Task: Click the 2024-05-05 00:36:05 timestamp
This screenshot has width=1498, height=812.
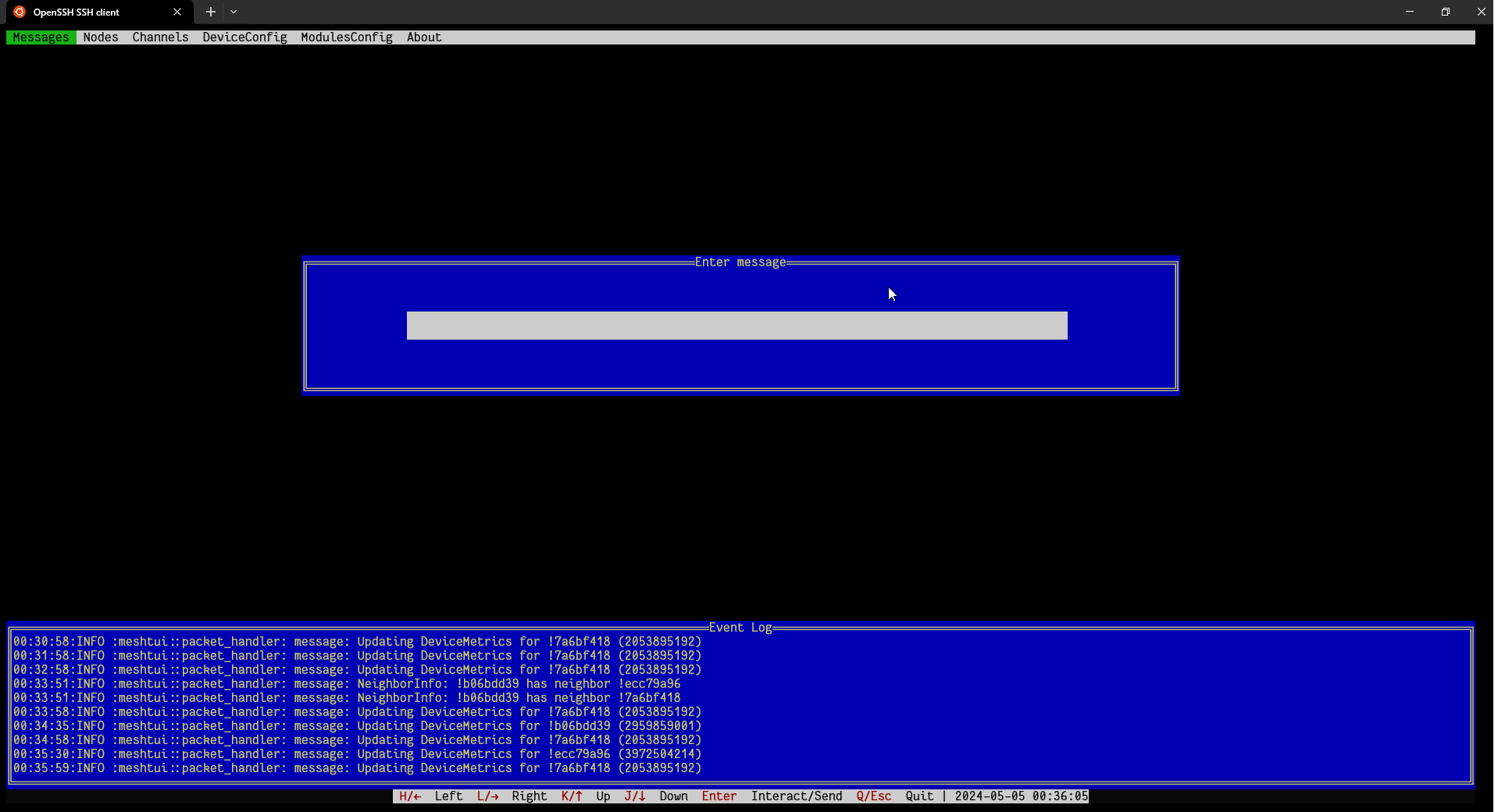Action: (x=1022, y=796)
